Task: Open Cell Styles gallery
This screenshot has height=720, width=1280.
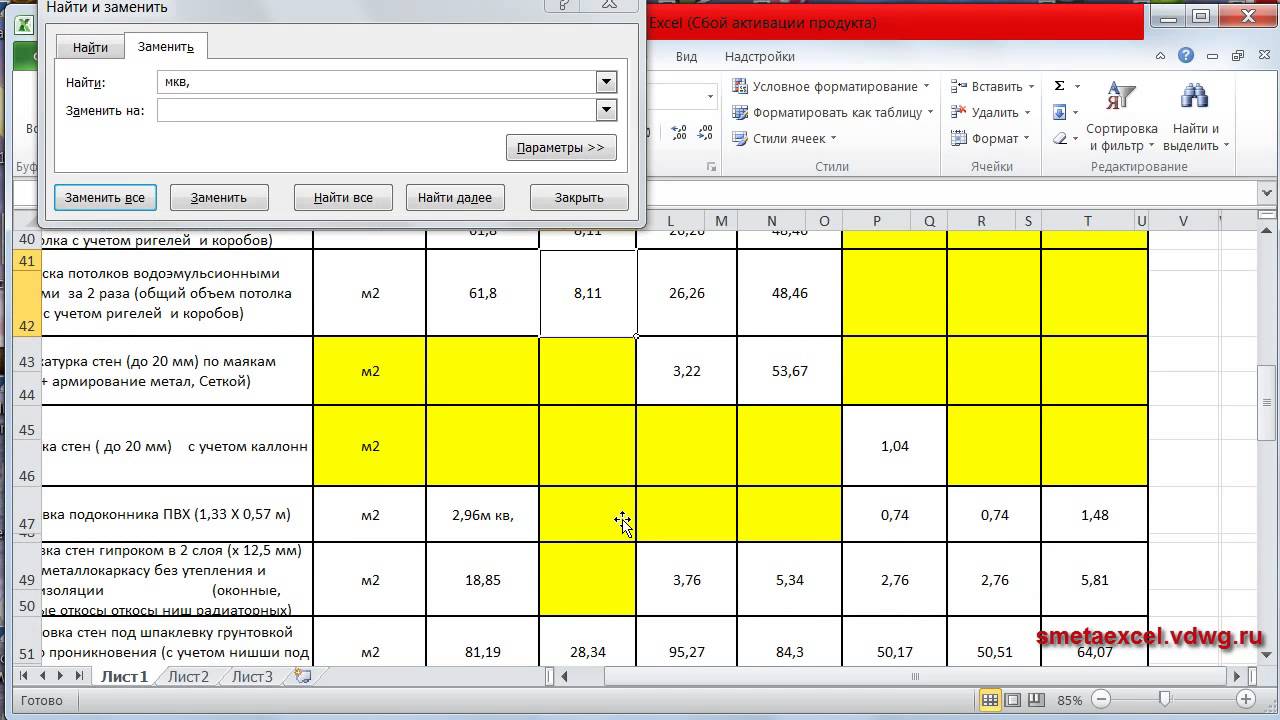Action: tap(785, 138)
